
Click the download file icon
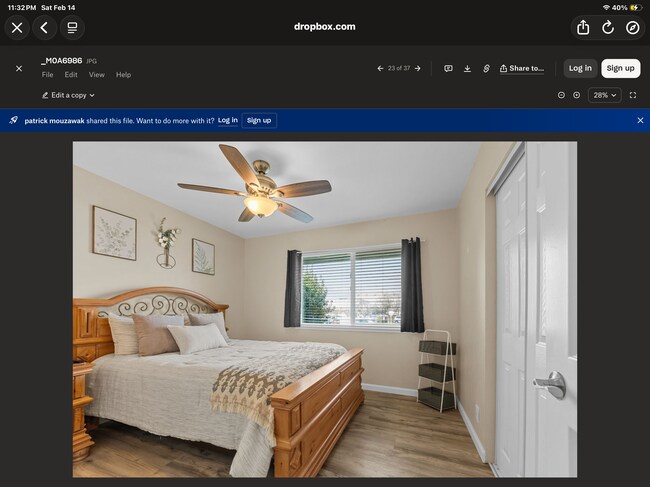coord(467,68)
